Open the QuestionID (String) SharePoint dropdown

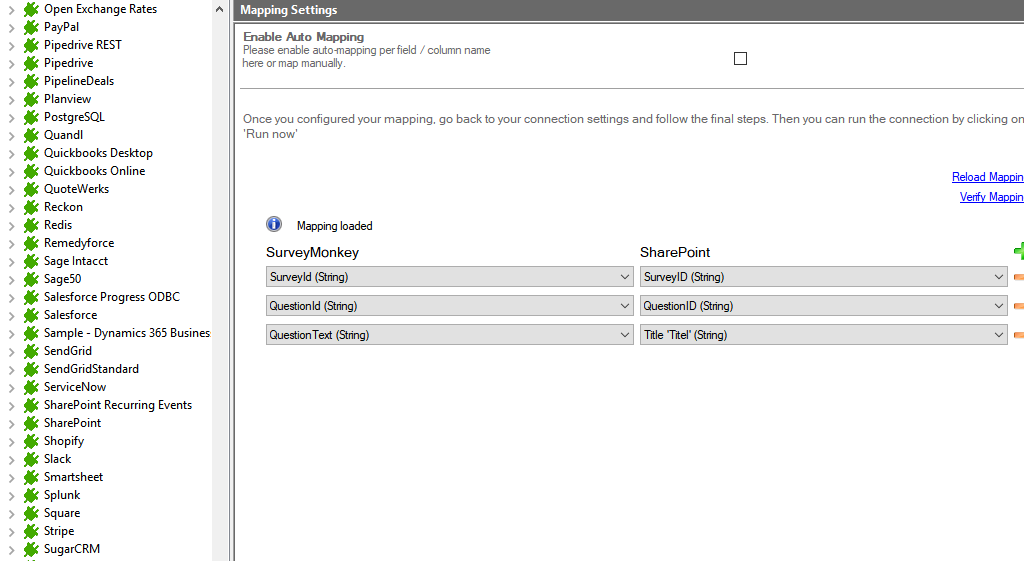pos(998,306)
